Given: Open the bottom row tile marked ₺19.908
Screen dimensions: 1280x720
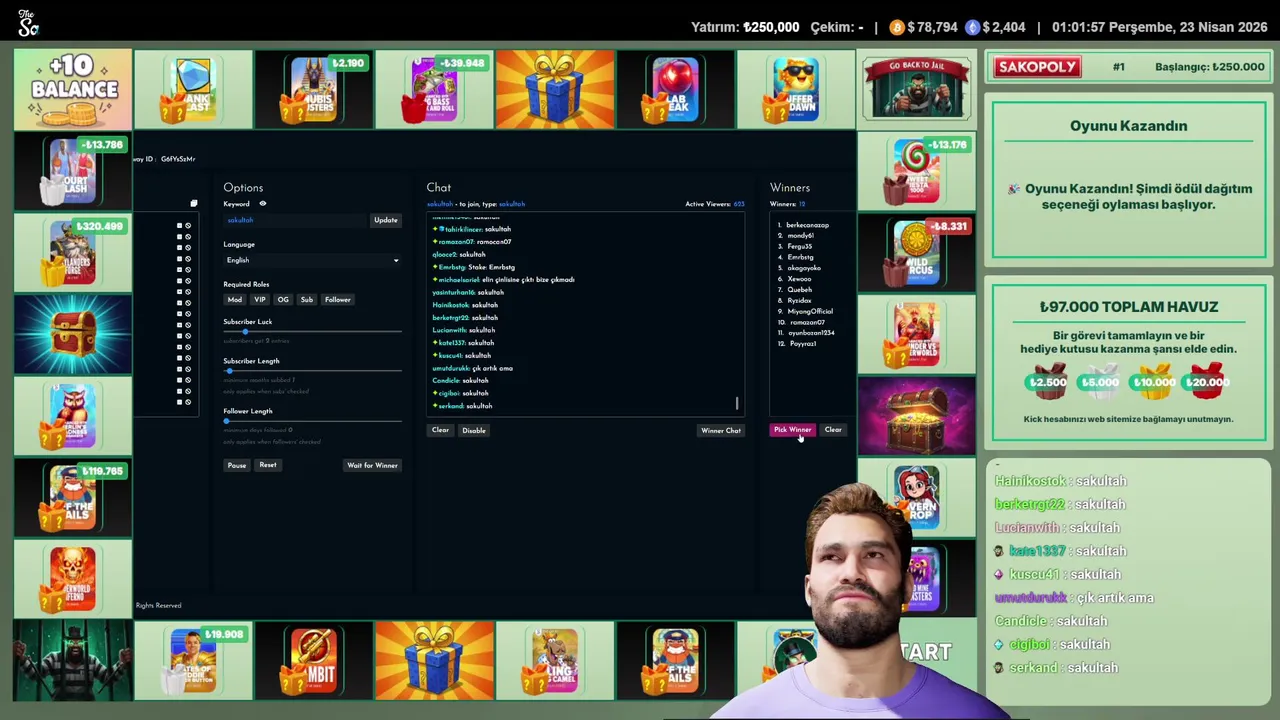Looking at the screenshot, I should 193,660.
